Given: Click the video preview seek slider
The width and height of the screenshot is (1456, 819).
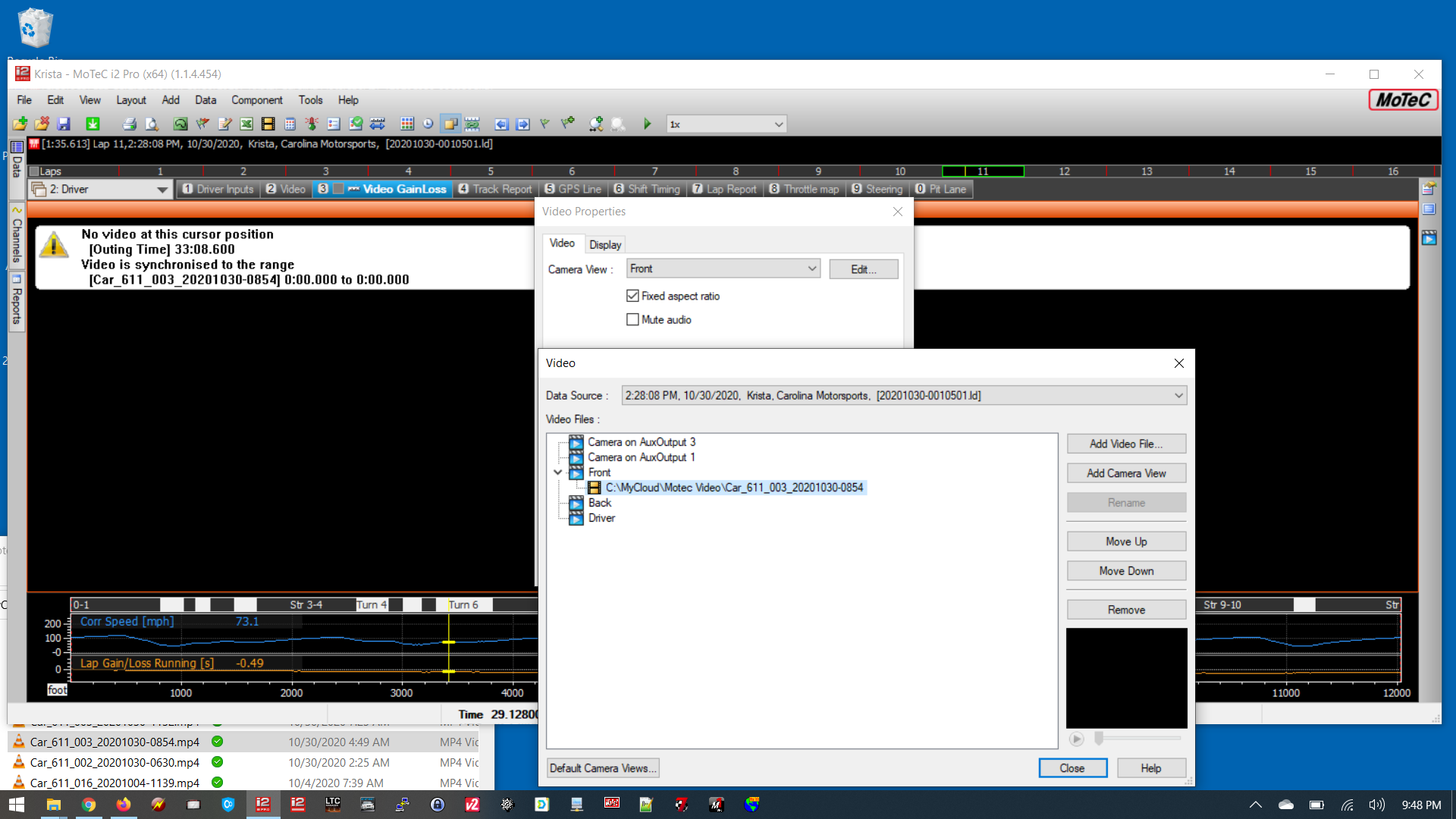Looking at the screenshot, I should [1137, 738].
